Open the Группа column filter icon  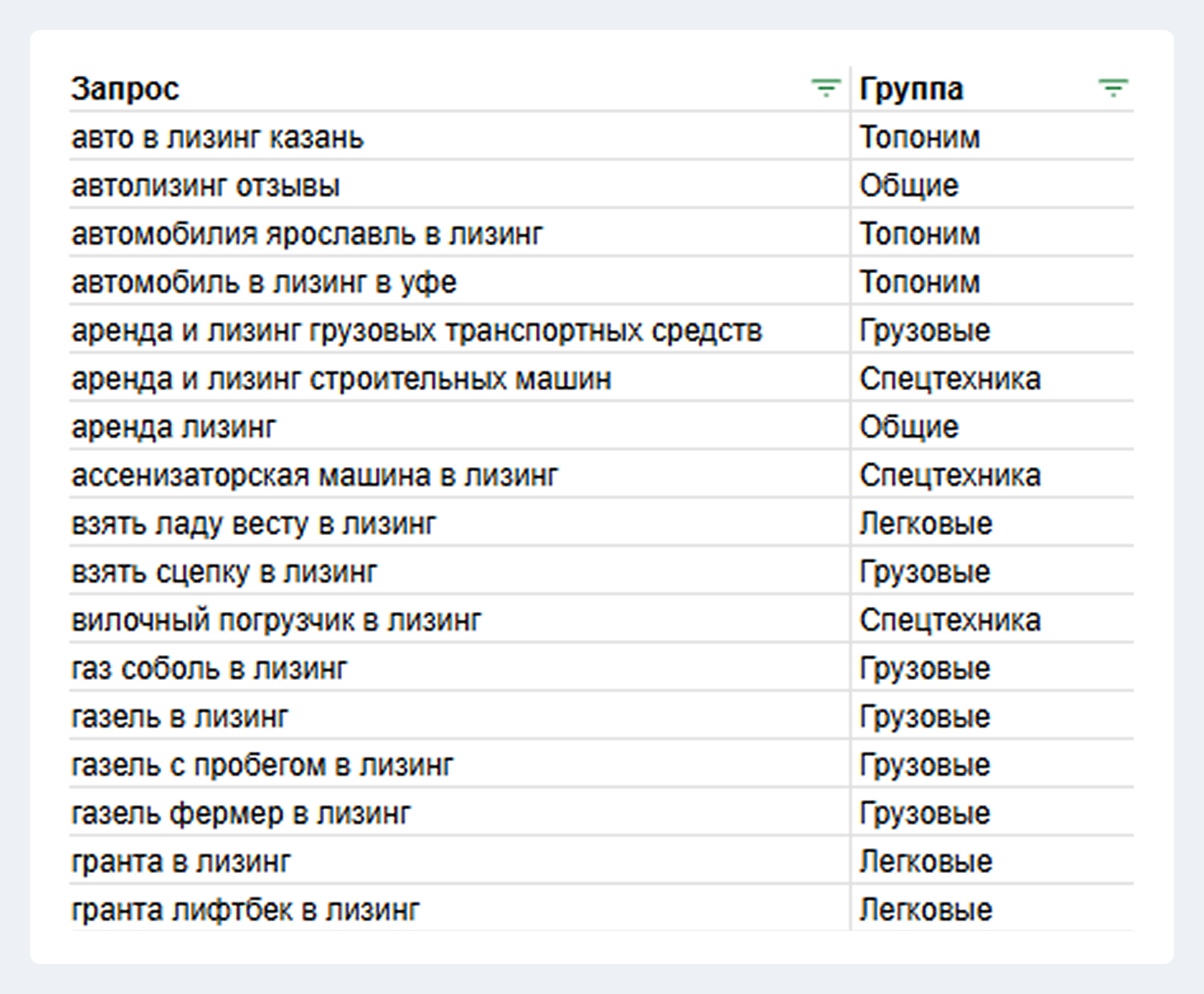(1112, 88)
